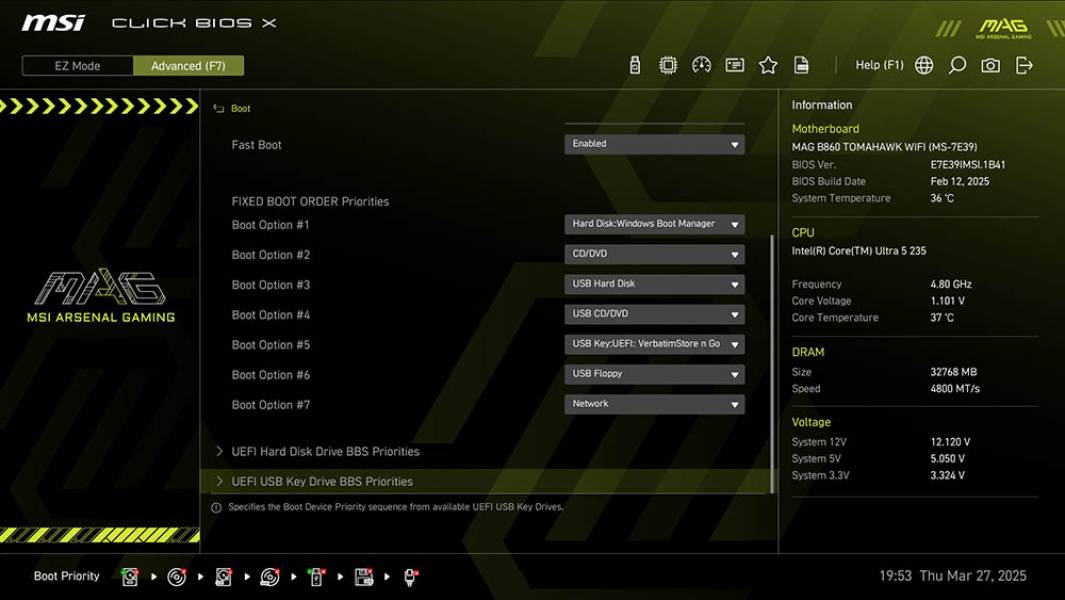Open Favorites via the star icon
Image resolution: width=1065 pixels, height=600 pixels.
[768, 65]
